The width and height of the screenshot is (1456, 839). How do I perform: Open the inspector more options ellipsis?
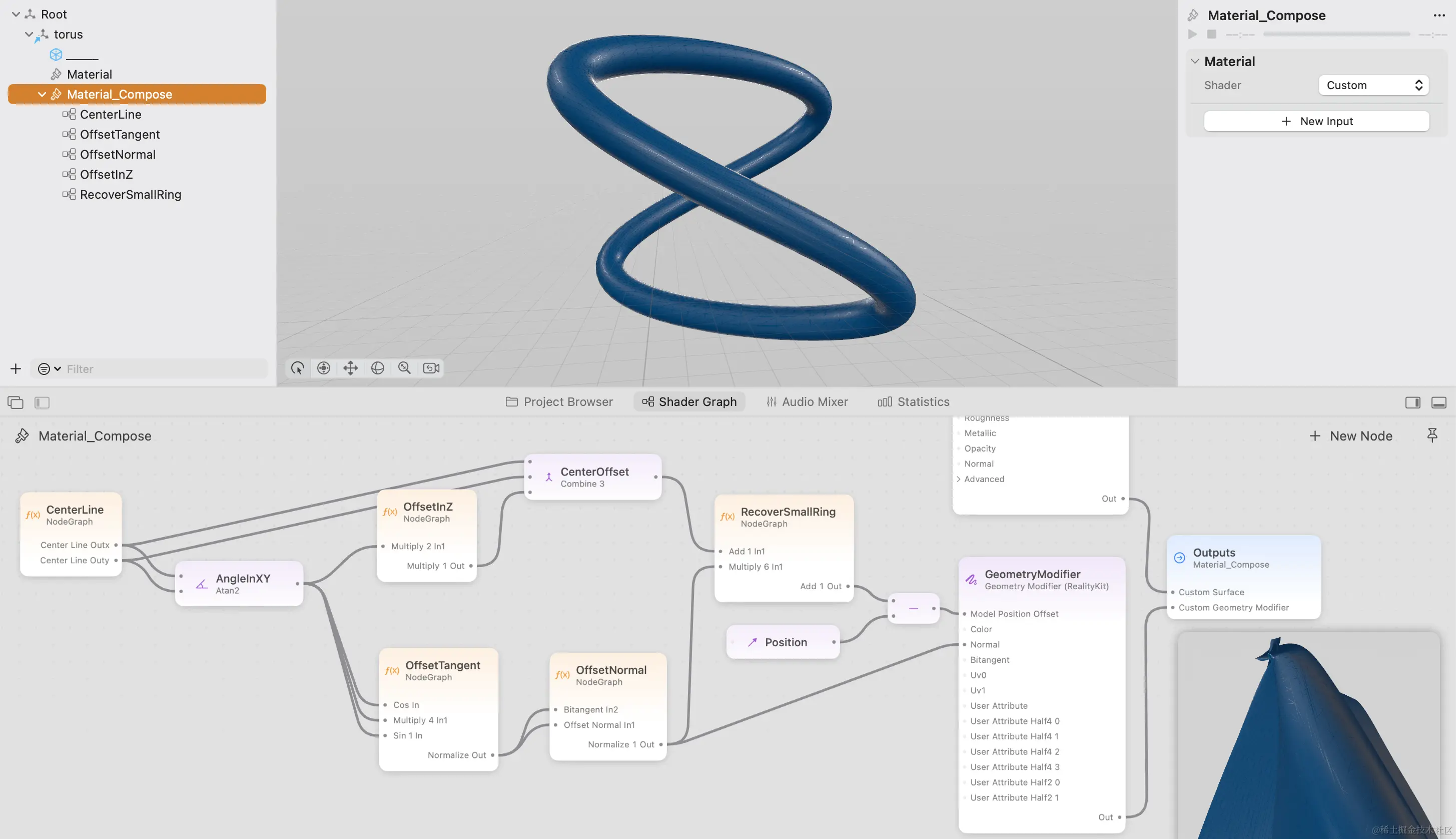[x=1438, y=16]
